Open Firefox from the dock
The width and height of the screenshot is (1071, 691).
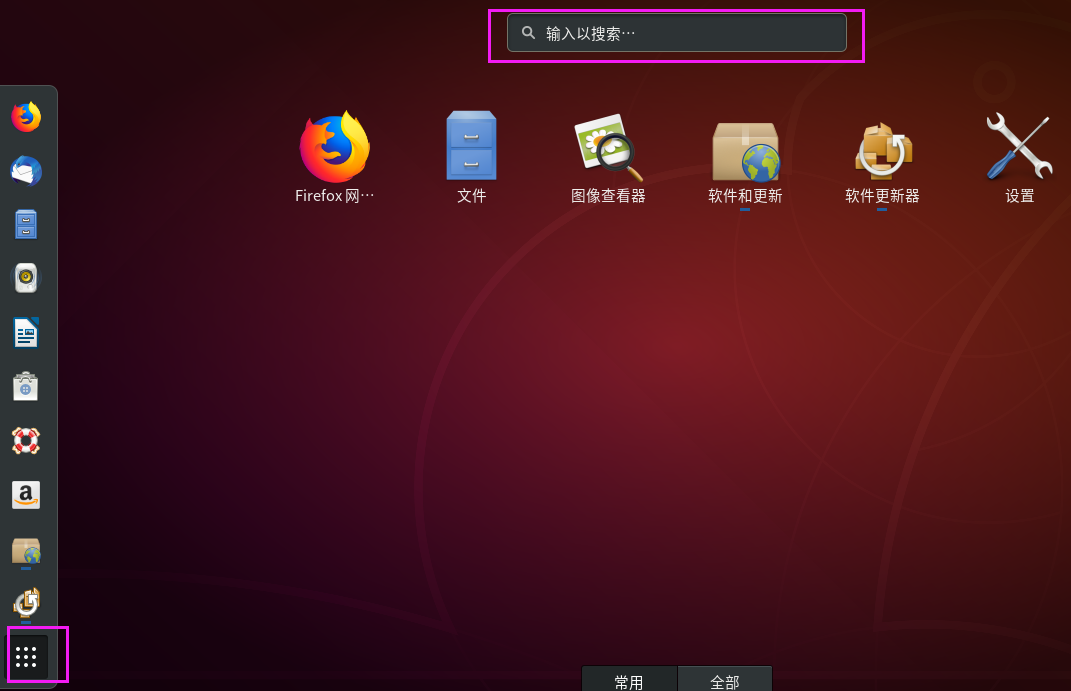pyautogui.click(x=26, y=117)
